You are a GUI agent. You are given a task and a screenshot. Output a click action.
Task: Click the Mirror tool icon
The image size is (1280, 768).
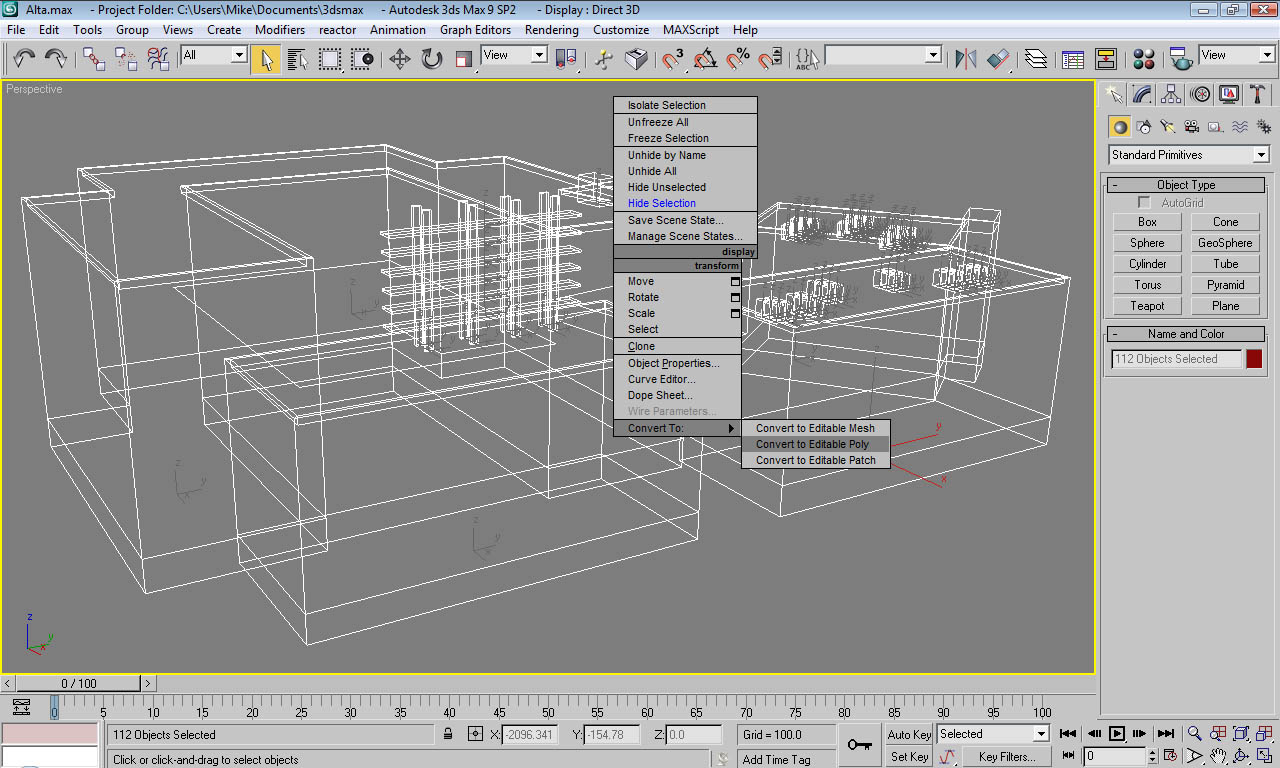point(965,59)
